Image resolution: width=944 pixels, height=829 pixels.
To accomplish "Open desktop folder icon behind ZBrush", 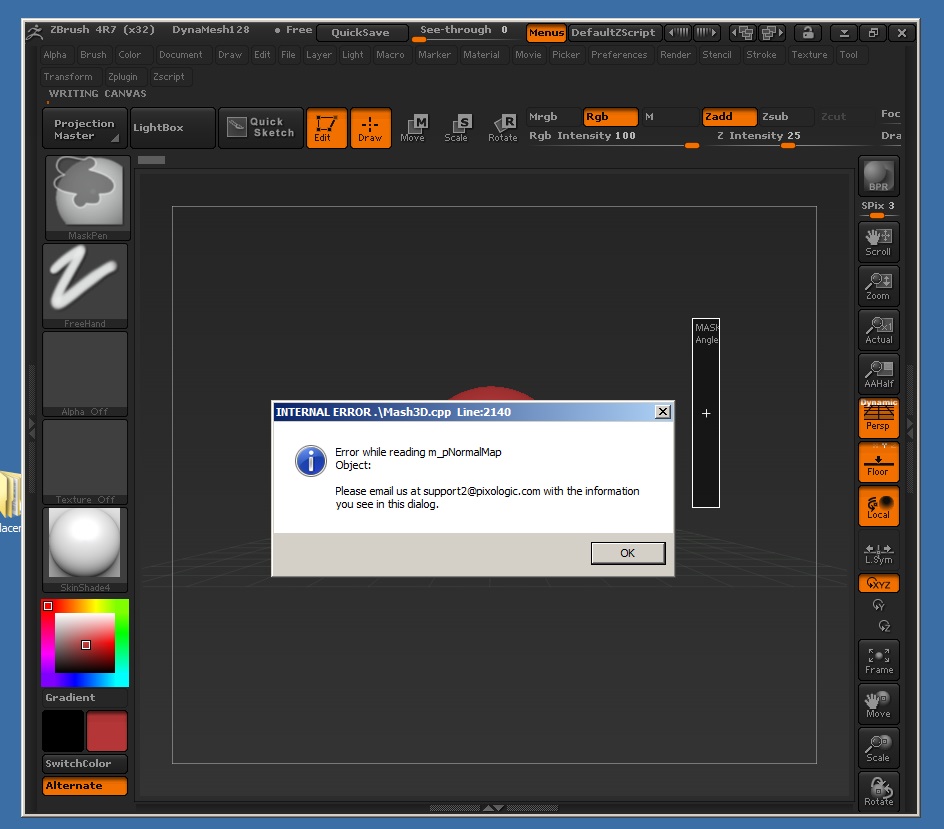I will (10, 495).
